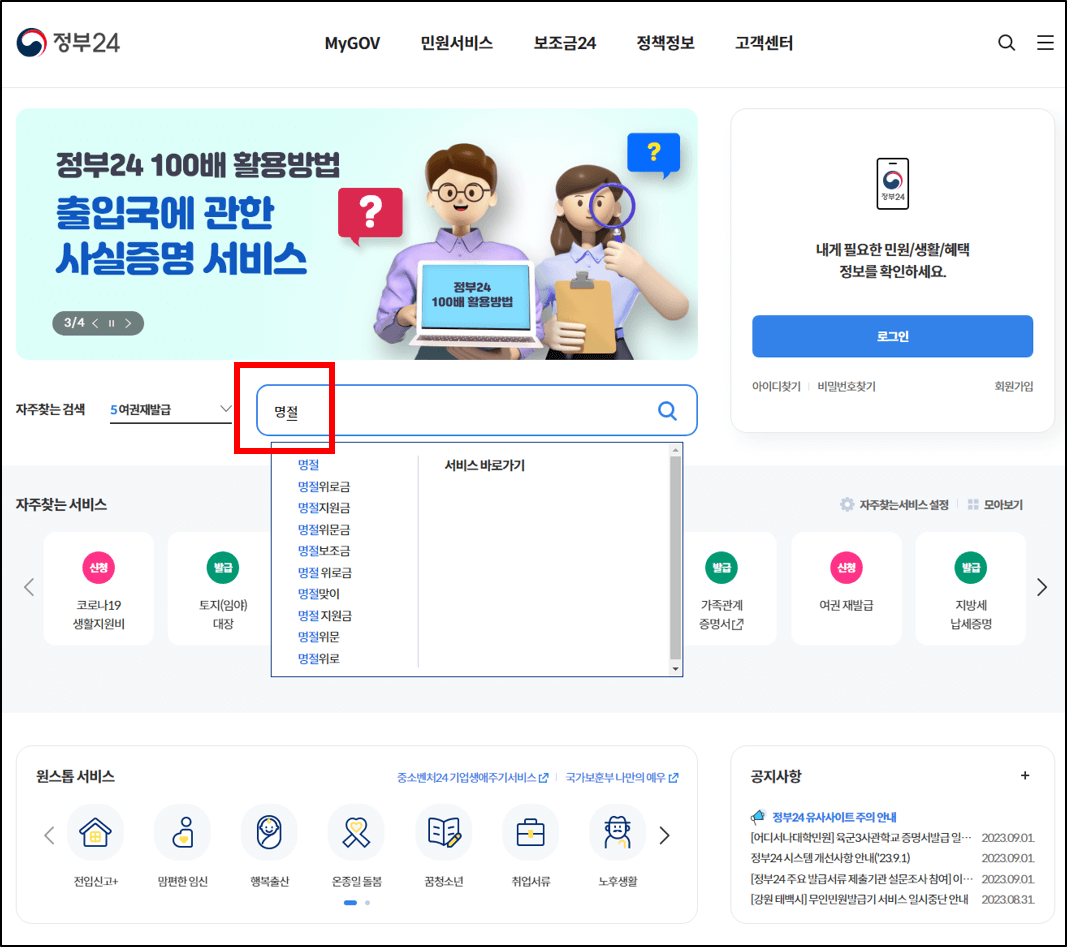Select the 여권 재발급 service icon

coord(846,565)
